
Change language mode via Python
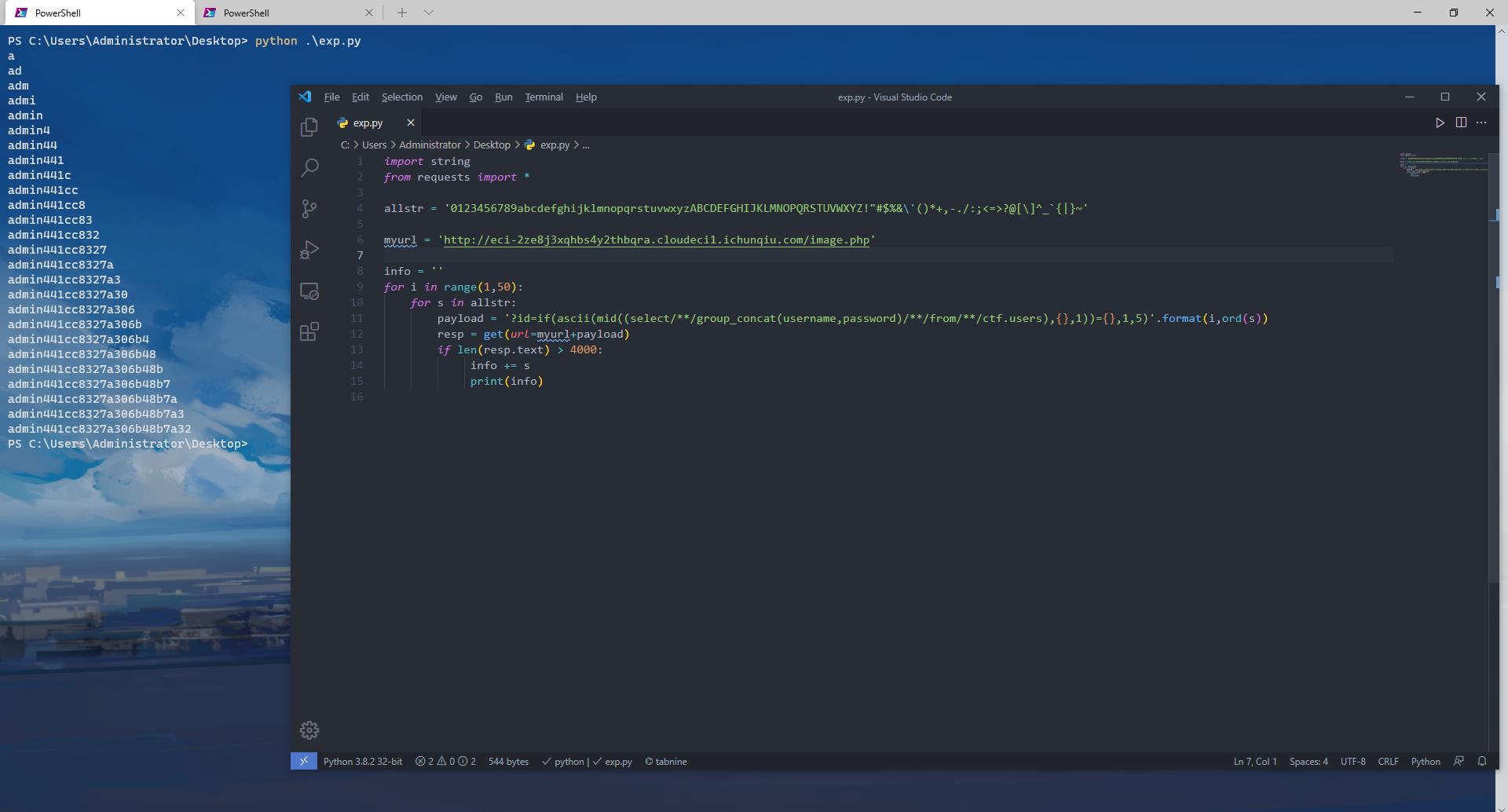[x=1426, y=762]
